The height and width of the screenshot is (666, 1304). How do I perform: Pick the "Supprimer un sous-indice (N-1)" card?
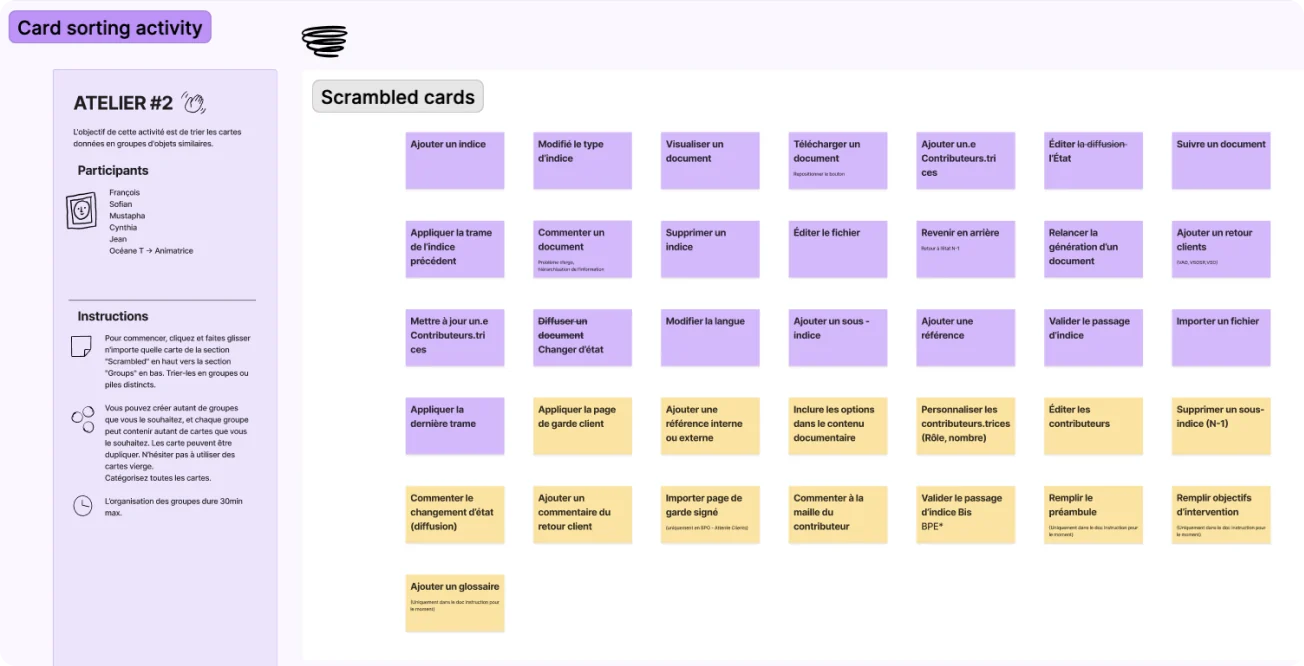click(1221, 426)
